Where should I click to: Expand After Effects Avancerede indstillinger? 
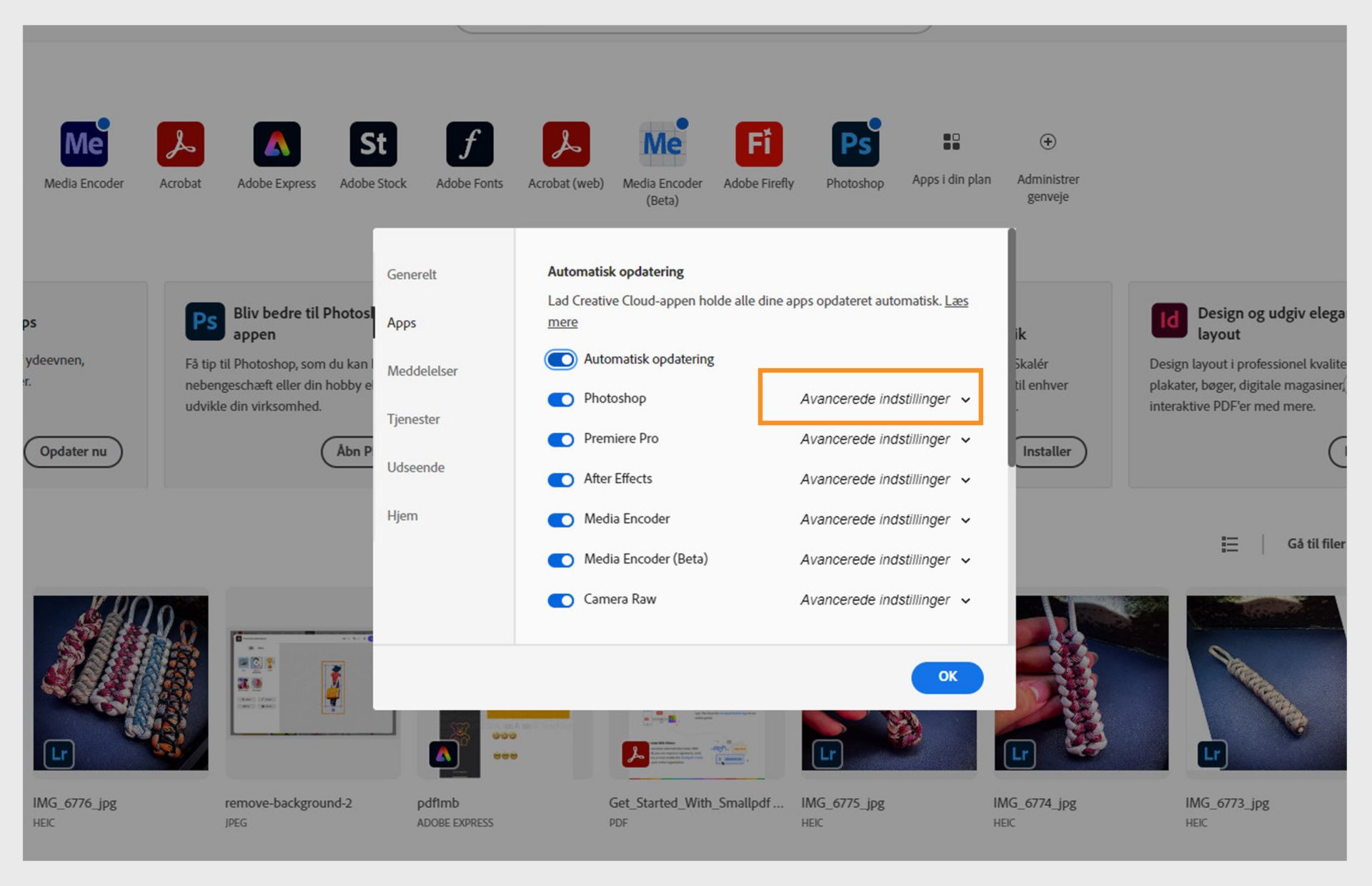tap(884, 479)
